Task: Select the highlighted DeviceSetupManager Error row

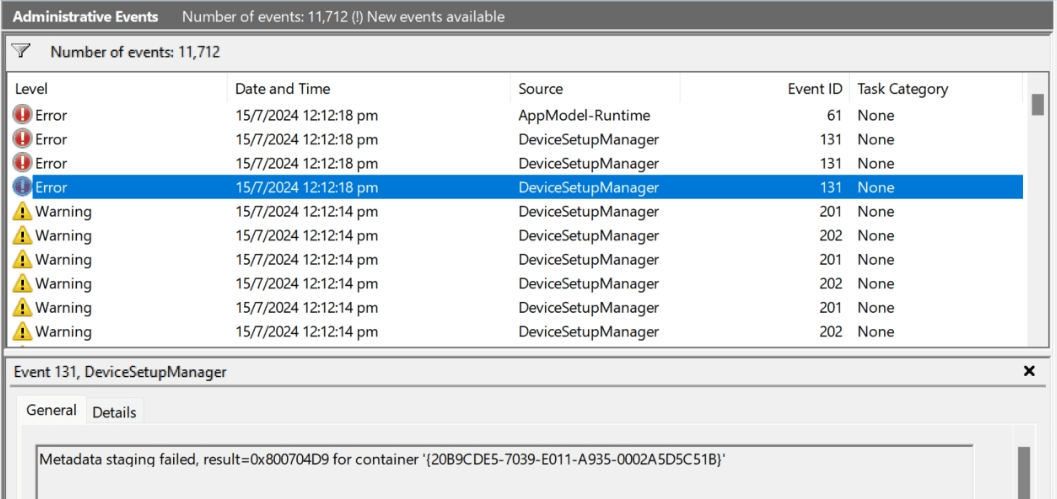Action: [x=518, y=187]
